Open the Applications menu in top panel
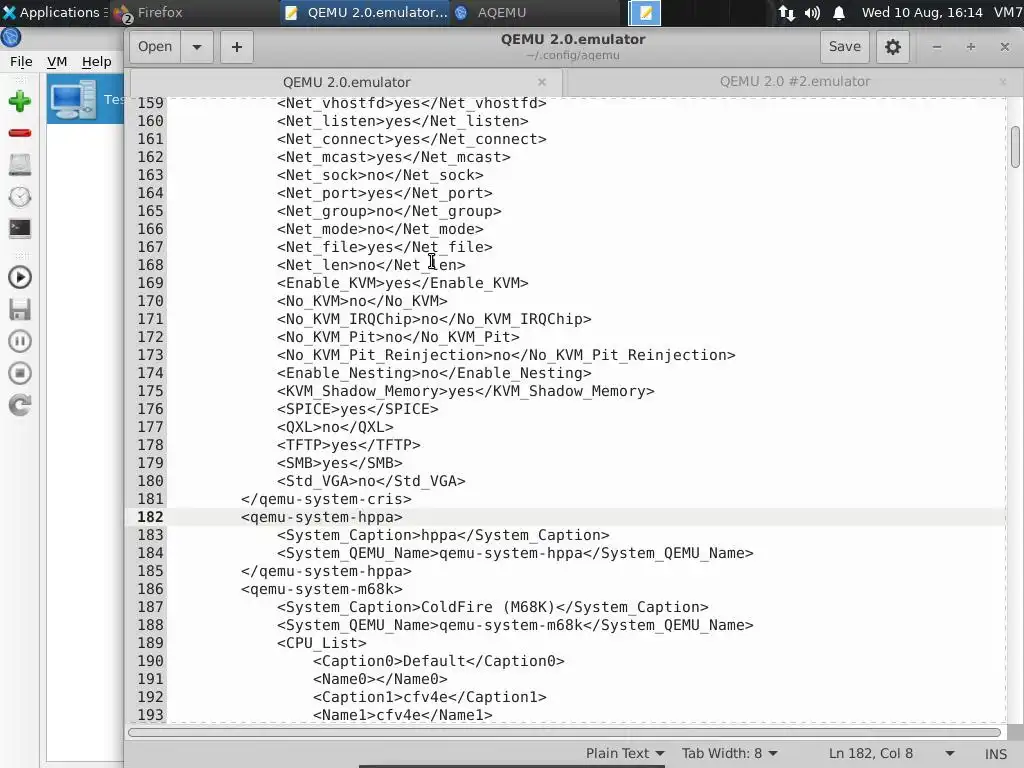 [54, 12]
